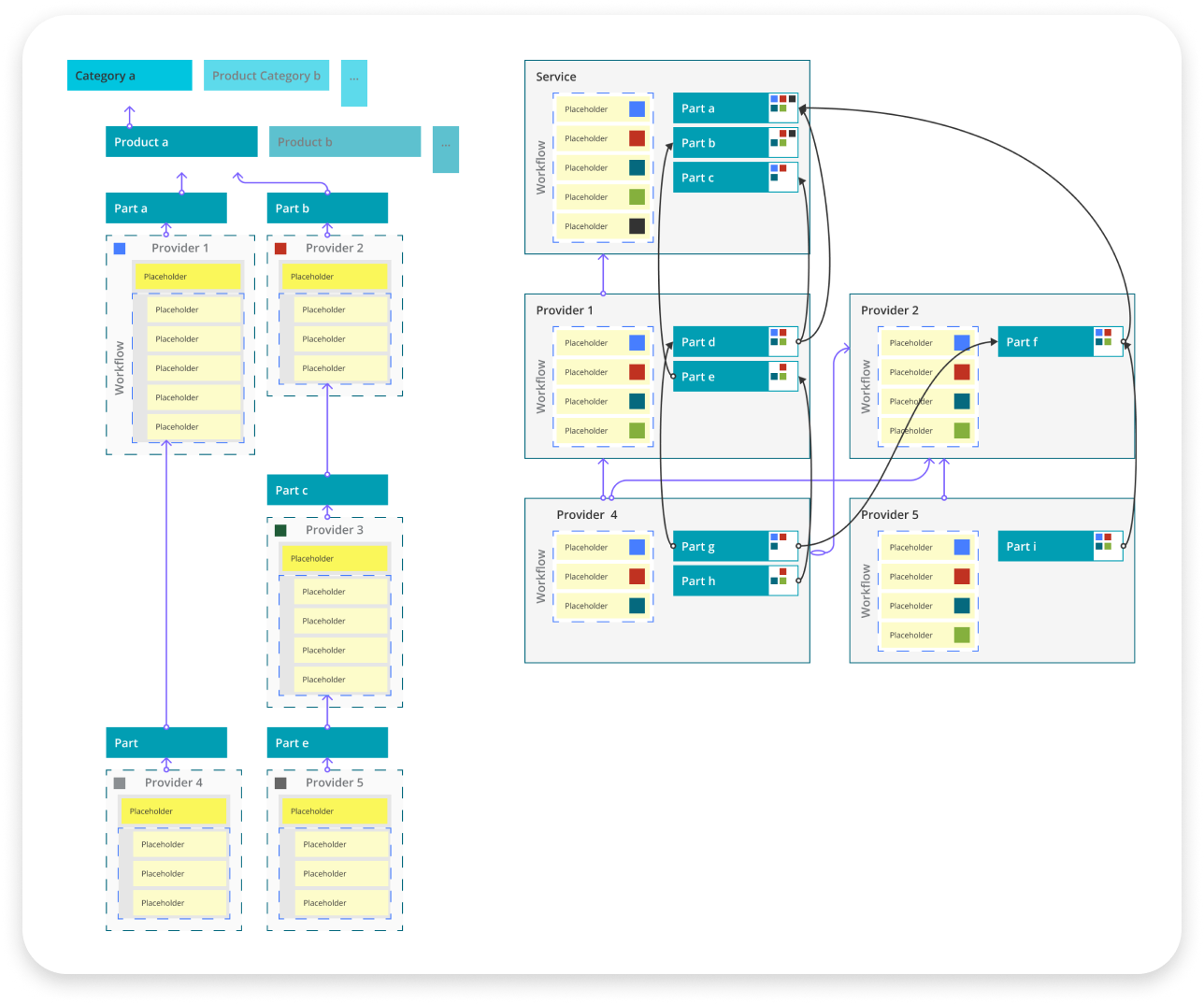Viewport: 1204px width, 1004px height.
Task: Click the black square on the last Service Placeholder
Action: [x=635, y=226]
